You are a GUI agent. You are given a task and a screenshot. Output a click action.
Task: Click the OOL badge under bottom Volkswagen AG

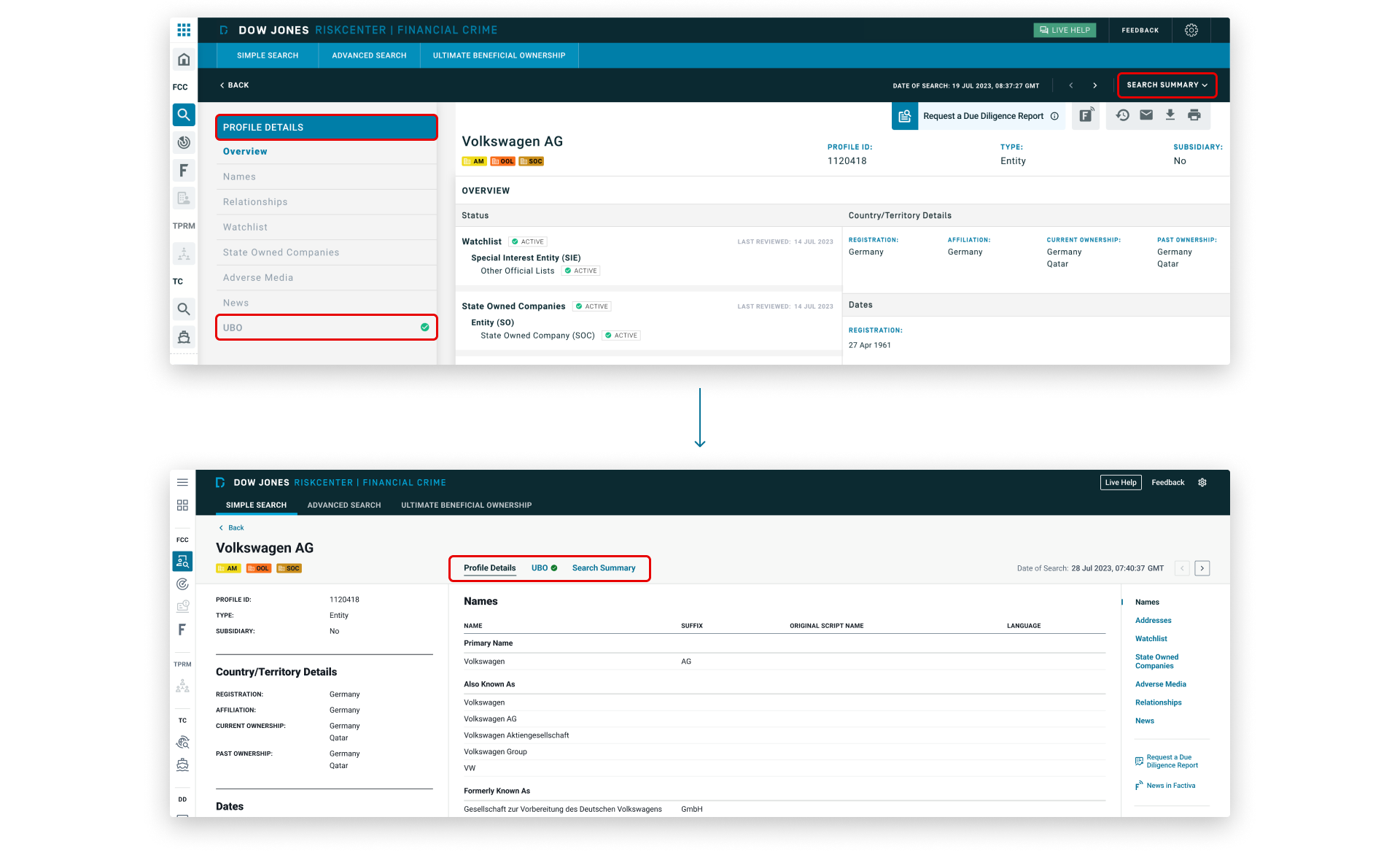[258, 568]
